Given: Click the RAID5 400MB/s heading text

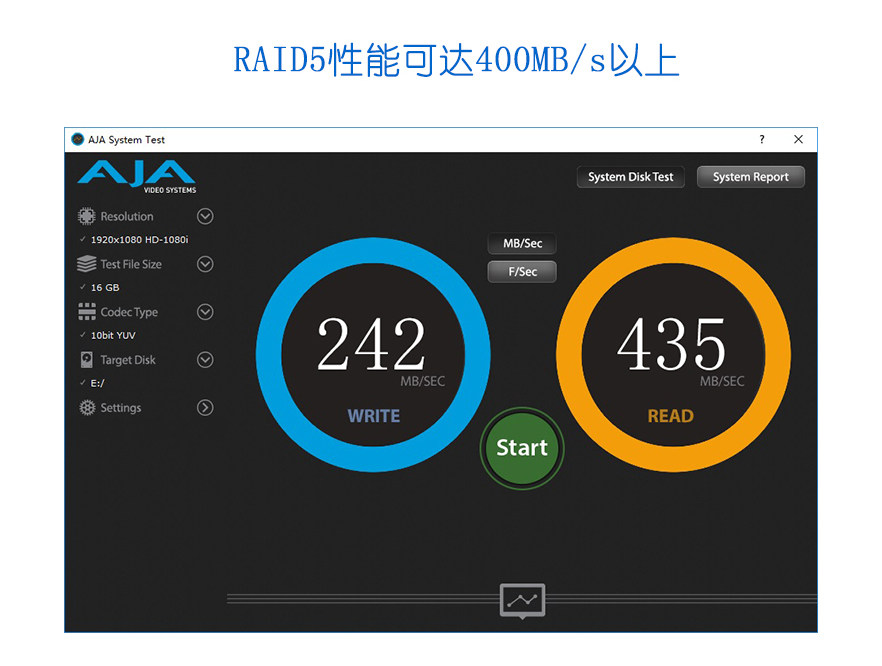Looking at the screenshot, I should point(456,60).
